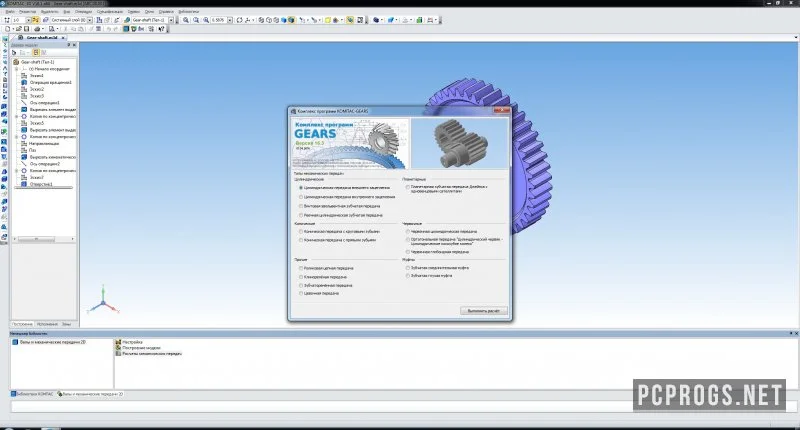800x430 pixels.
Task: Click the Построение модели library icon
Action: click(x=118, y=348)
